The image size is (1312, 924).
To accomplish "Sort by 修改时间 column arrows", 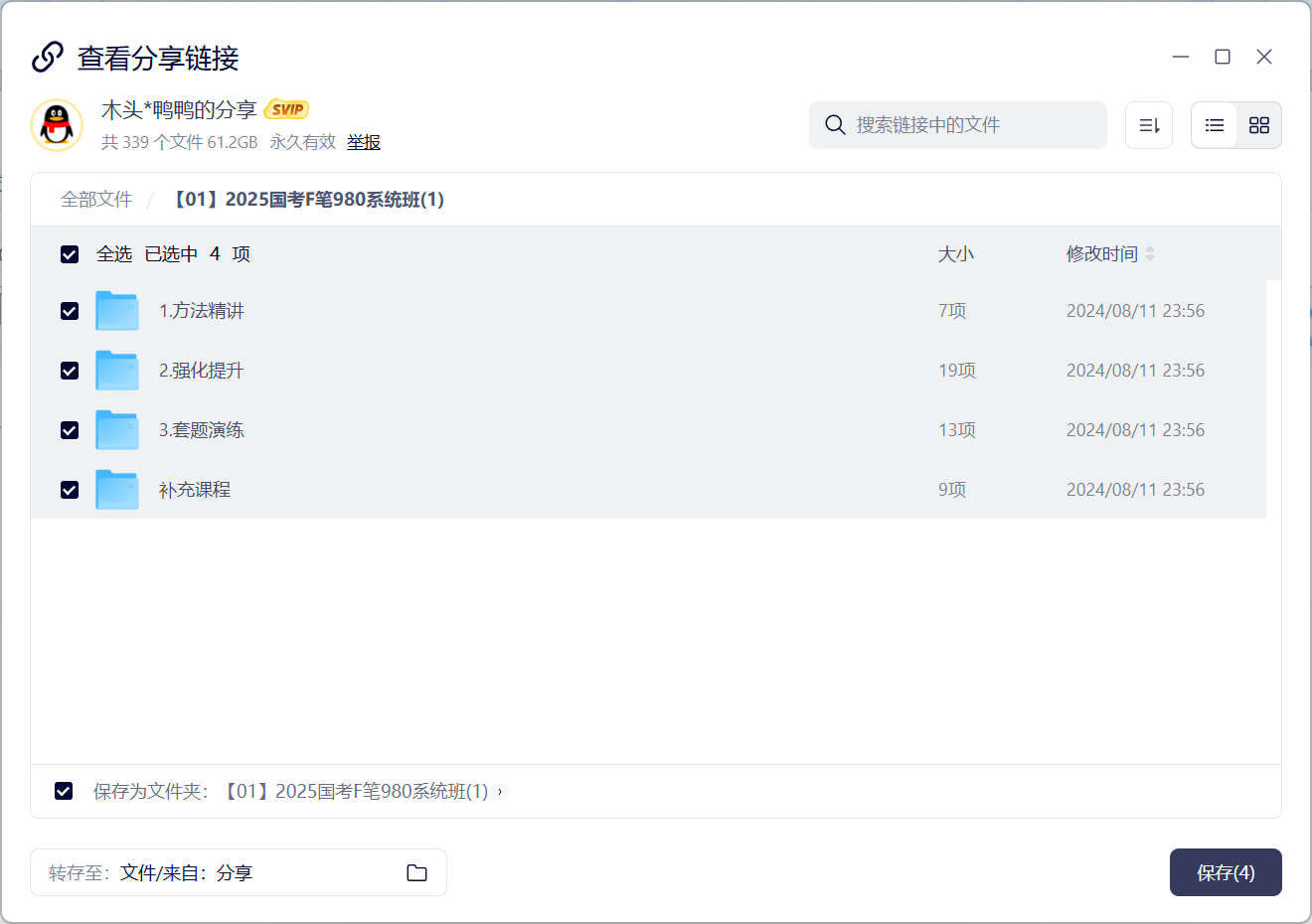I will click(x=1150, y=254).
